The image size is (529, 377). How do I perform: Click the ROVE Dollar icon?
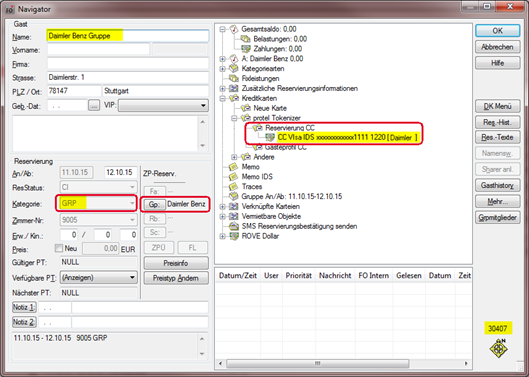tap(234, 236)
